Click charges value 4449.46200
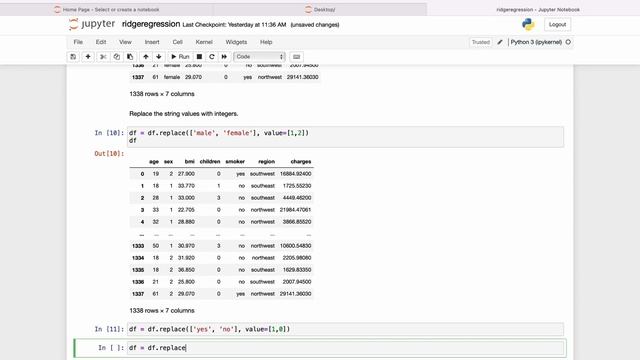 (297, 198)
